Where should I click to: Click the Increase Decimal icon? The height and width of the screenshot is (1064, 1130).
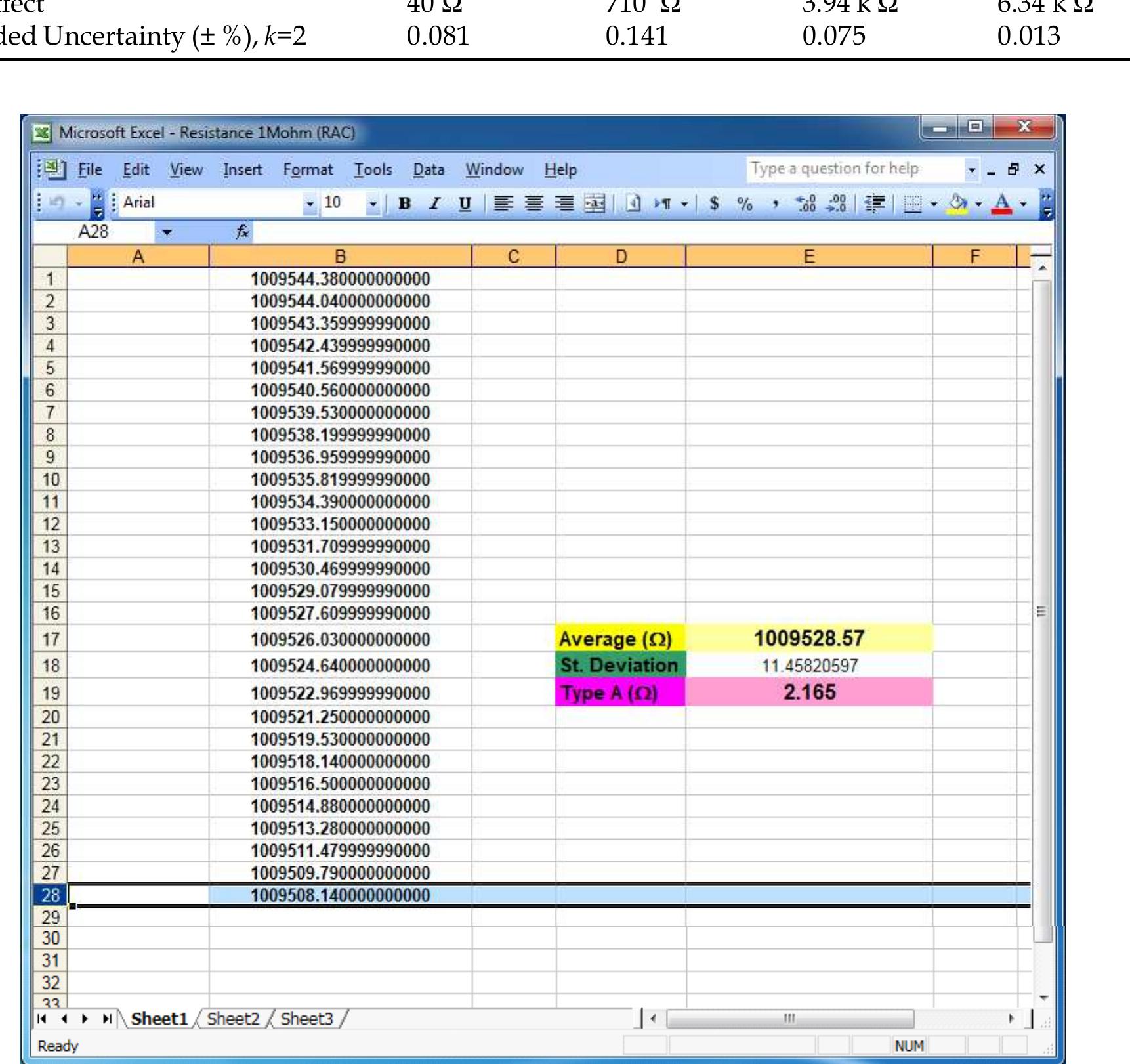coord(805,204)
